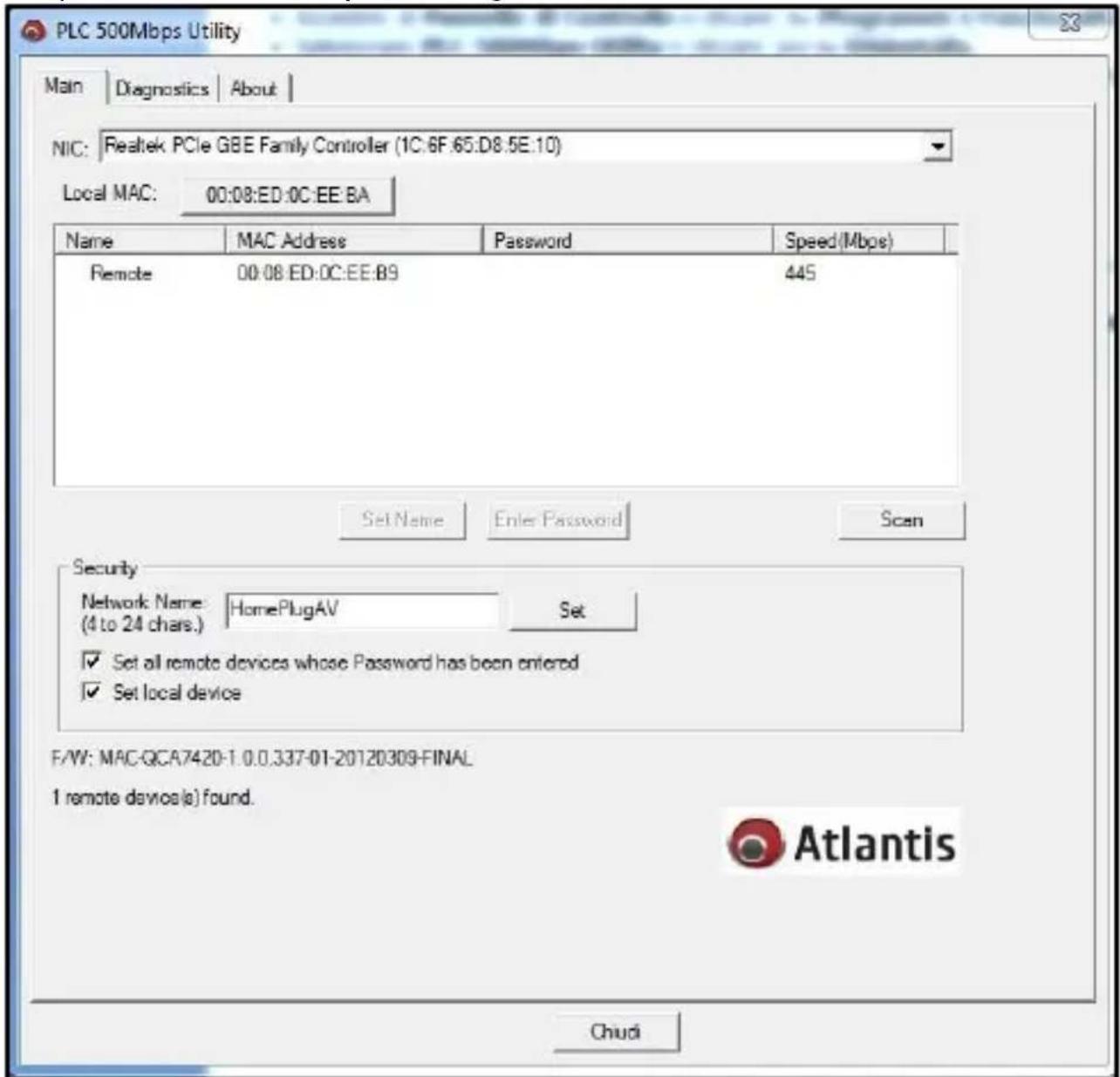Sort by the Name column header

point(140,241)
